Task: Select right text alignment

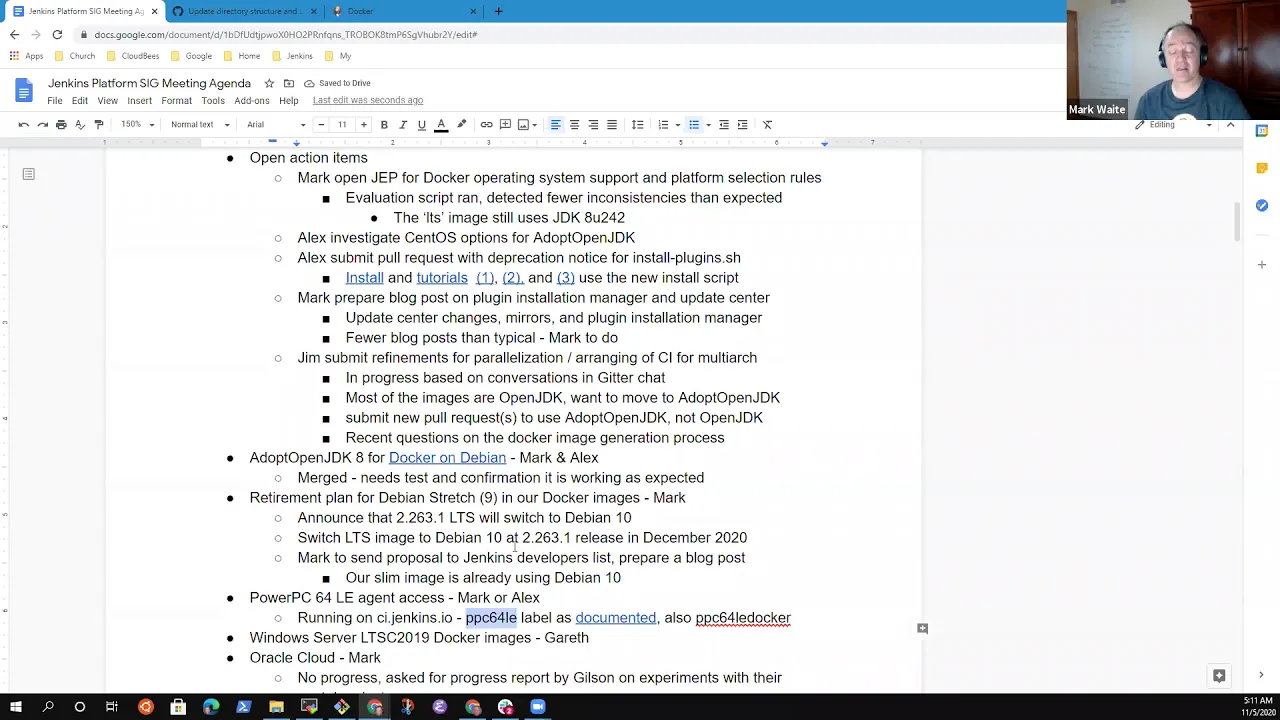Action: coord(593,125)
